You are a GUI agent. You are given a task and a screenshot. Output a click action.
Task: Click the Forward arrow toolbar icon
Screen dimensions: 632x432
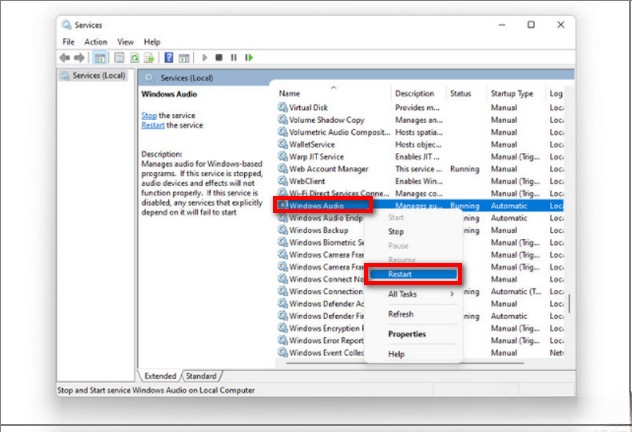coord(79,58)
